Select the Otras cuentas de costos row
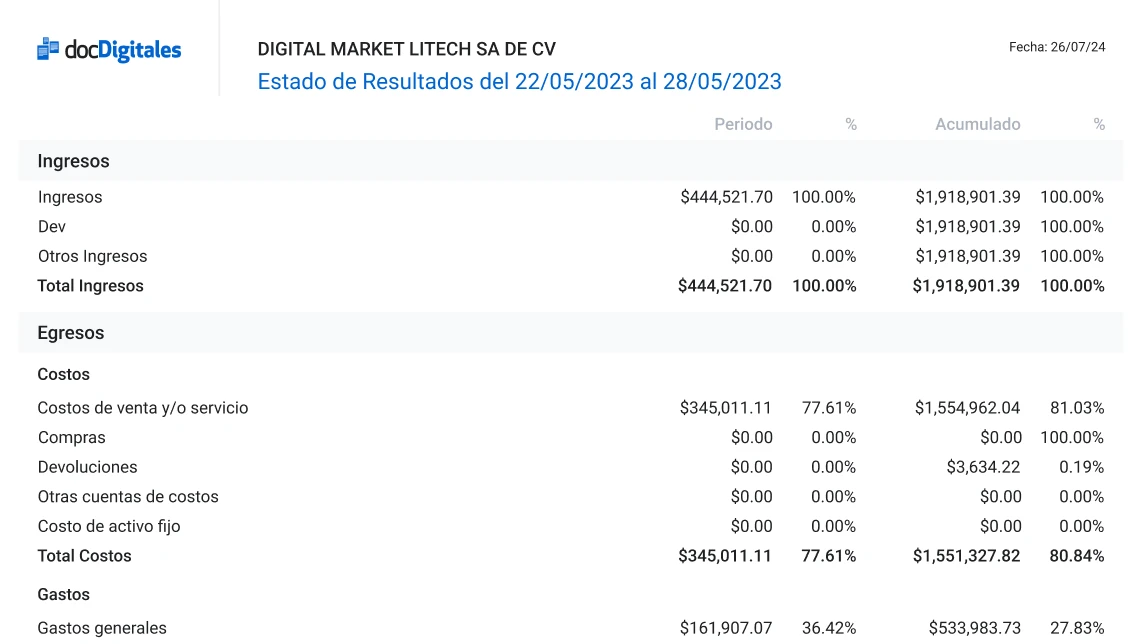1142x644 pixels. tap(127, 497)
